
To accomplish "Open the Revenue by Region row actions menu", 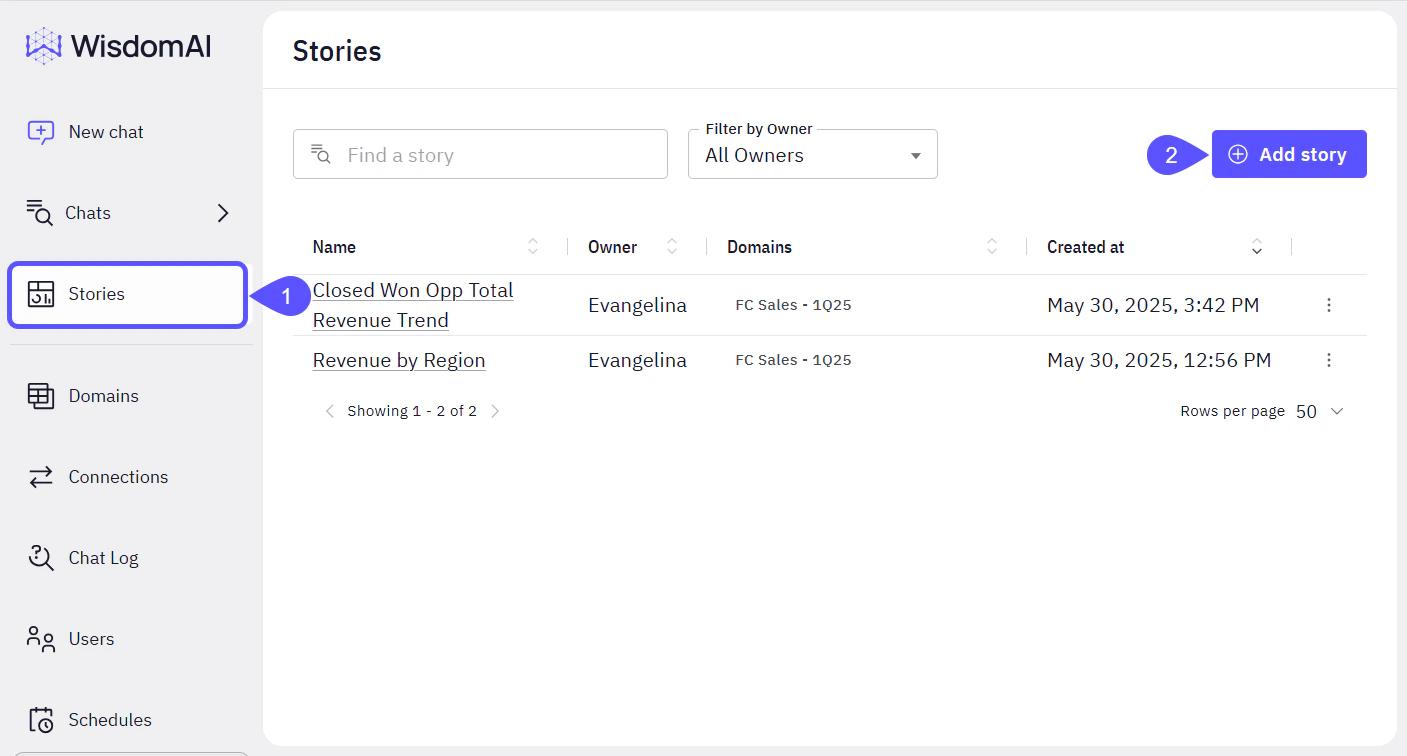I will (1329, 359).
